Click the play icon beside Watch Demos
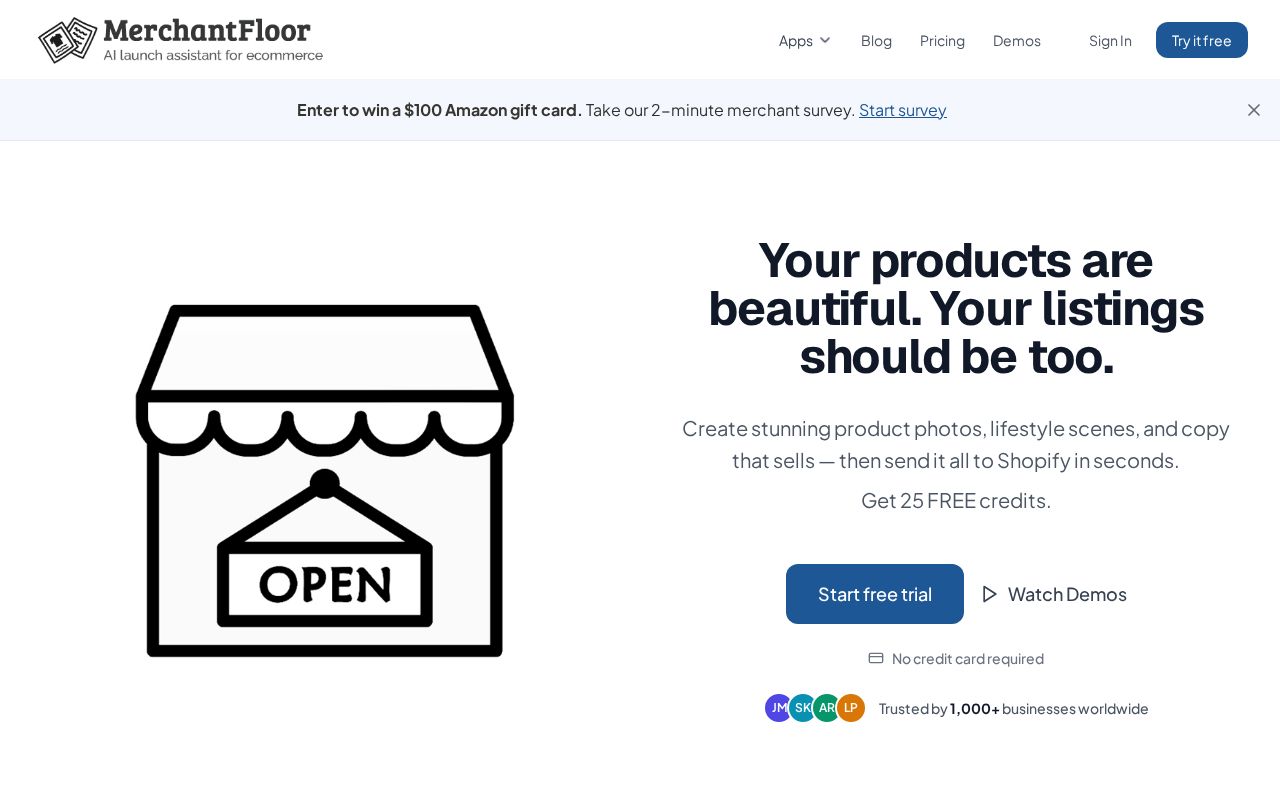1280x800 pixels. 990,594
